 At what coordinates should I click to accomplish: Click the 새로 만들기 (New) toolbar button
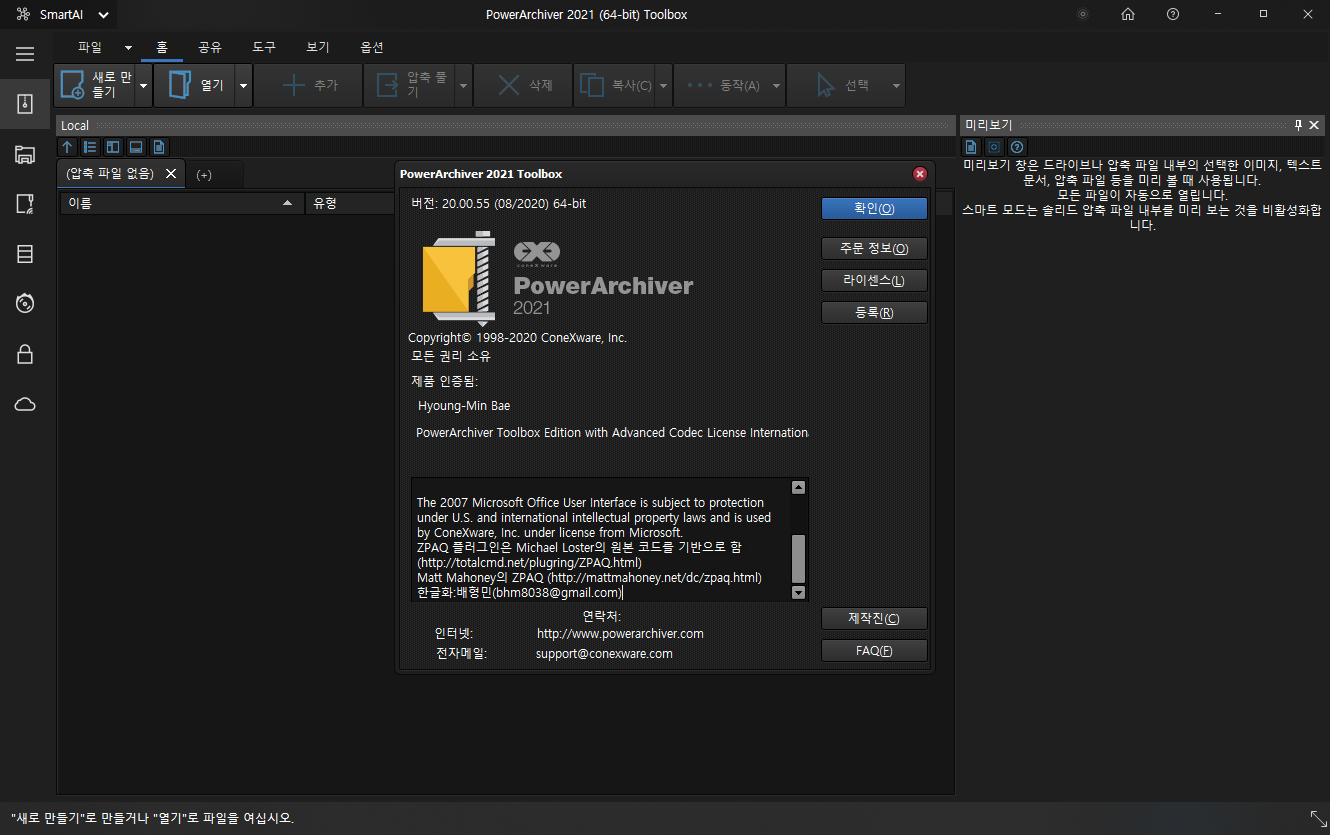[94, 86]
